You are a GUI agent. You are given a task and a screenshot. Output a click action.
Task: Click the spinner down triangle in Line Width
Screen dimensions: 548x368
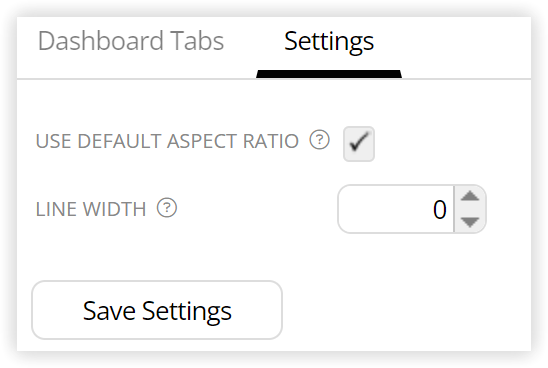pos(470,222)
